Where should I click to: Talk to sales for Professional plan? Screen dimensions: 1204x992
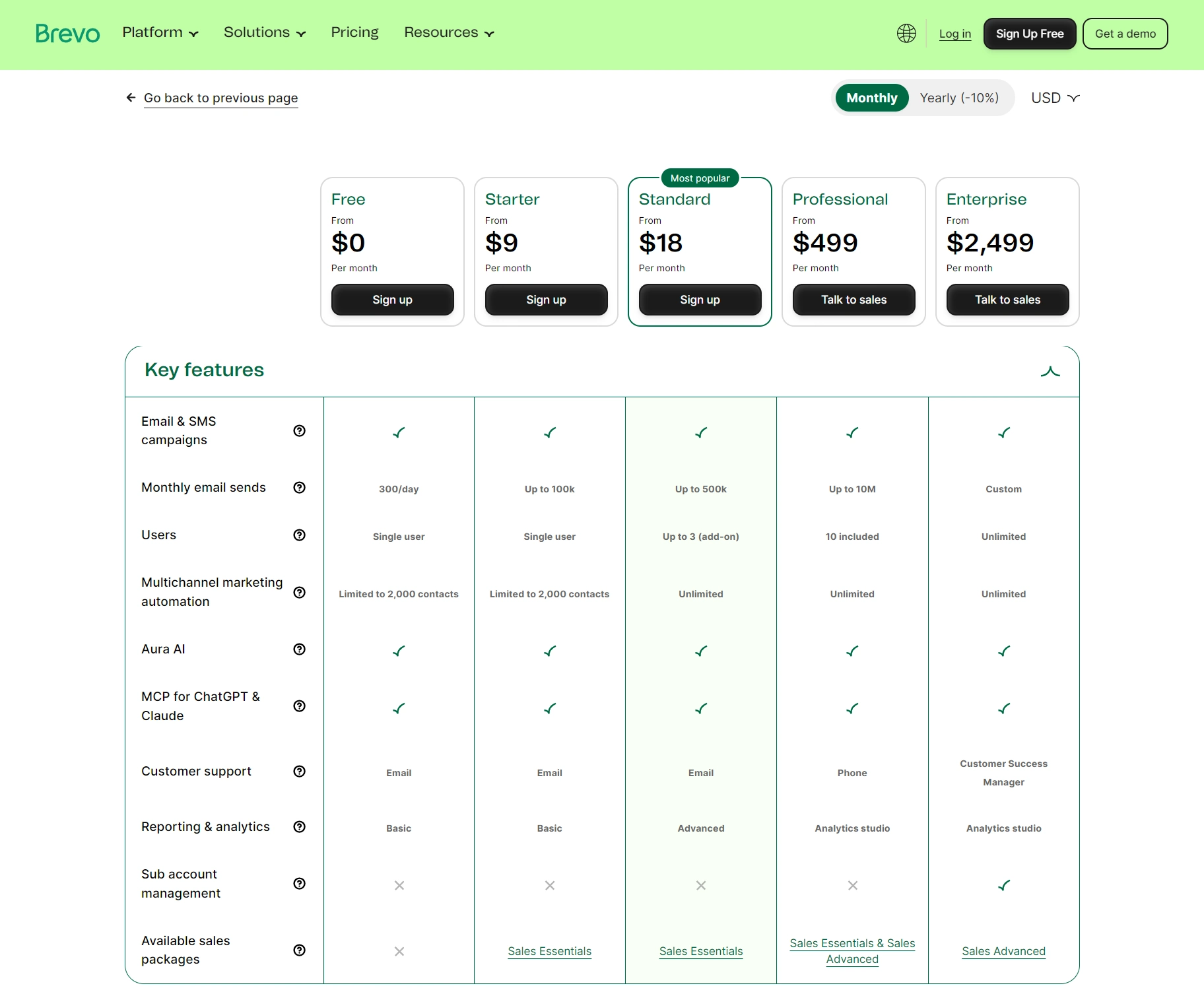(x=853, y=300)
